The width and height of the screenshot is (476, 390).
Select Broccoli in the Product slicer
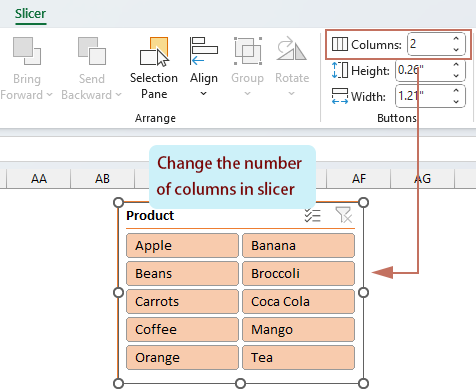coord(298,274)
